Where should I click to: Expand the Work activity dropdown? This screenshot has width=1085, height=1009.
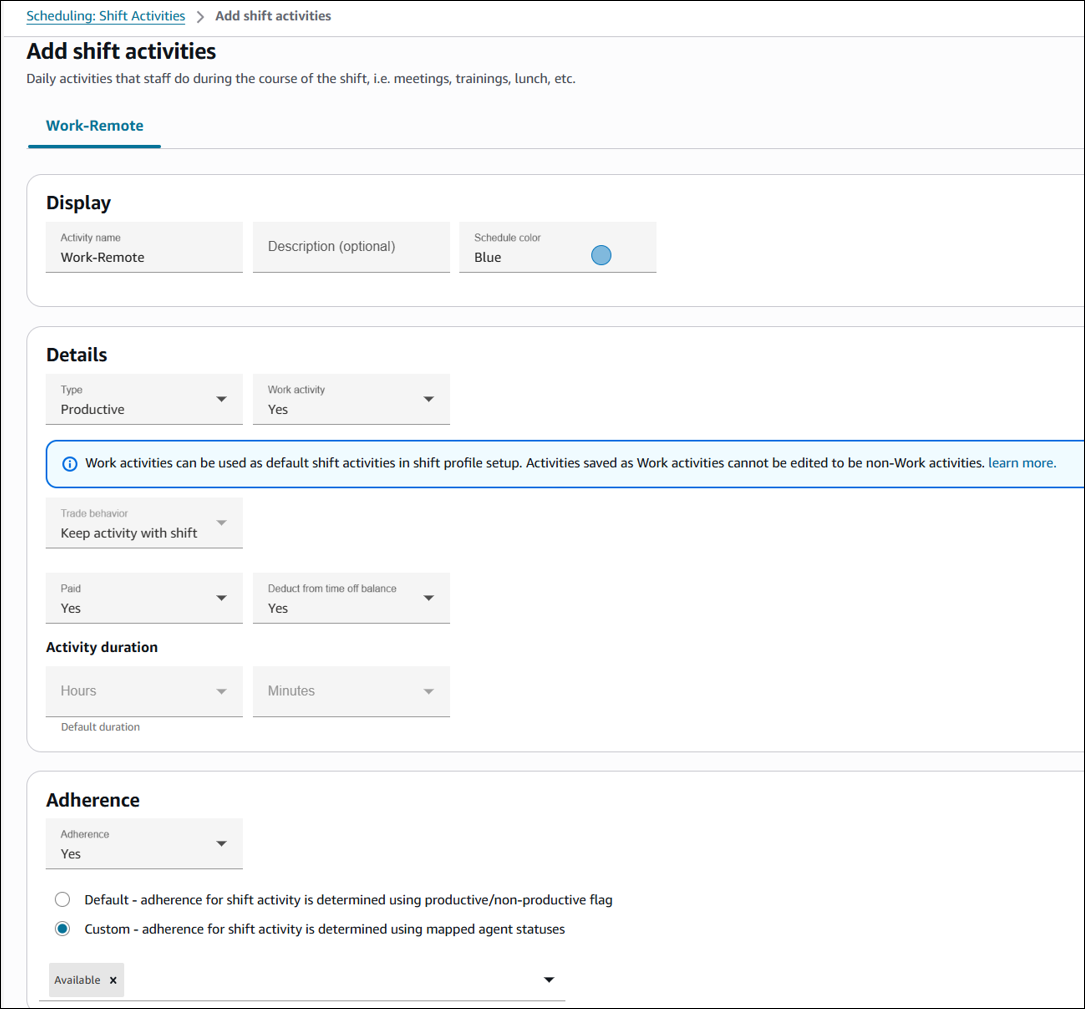coord(351,400)
